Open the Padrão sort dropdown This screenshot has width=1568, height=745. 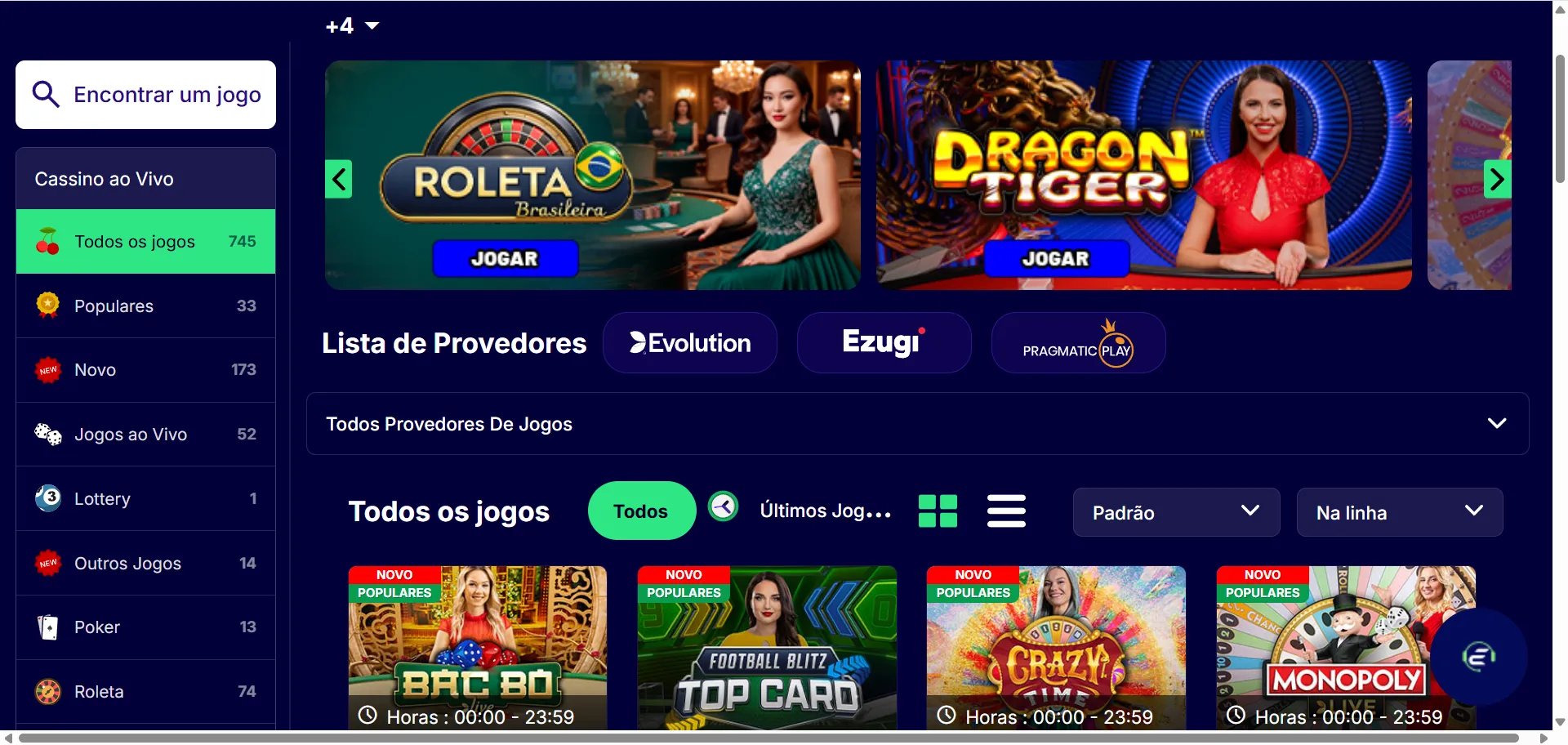[1176, 512]
